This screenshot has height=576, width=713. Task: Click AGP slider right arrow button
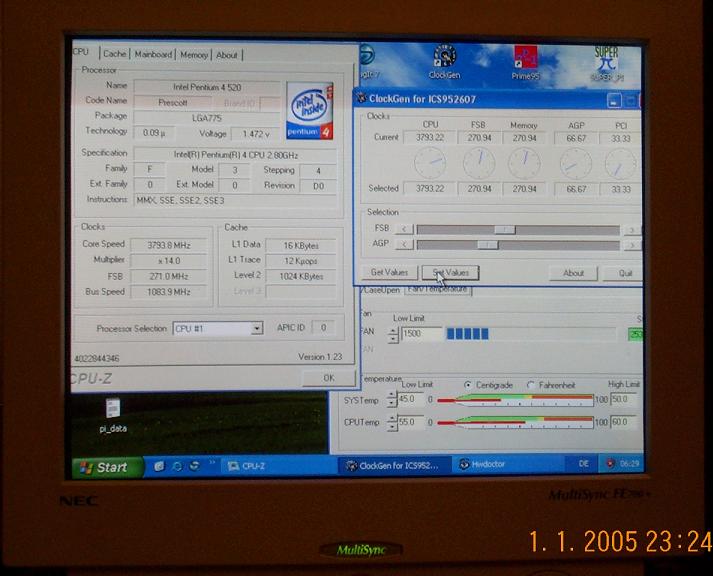pos(631,245)
